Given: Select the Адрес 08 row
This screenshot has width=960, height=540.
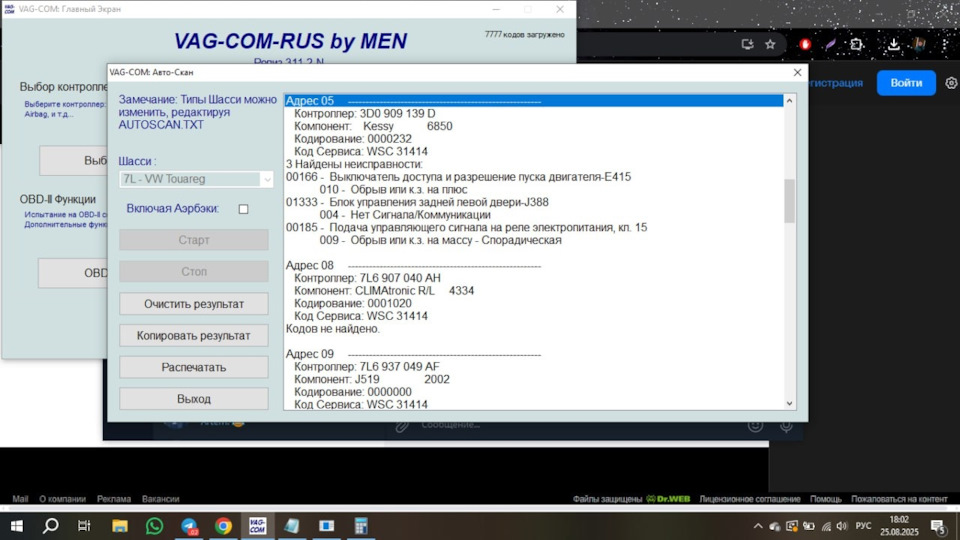Looking at the screenshot, I should [x=413, y=265].
